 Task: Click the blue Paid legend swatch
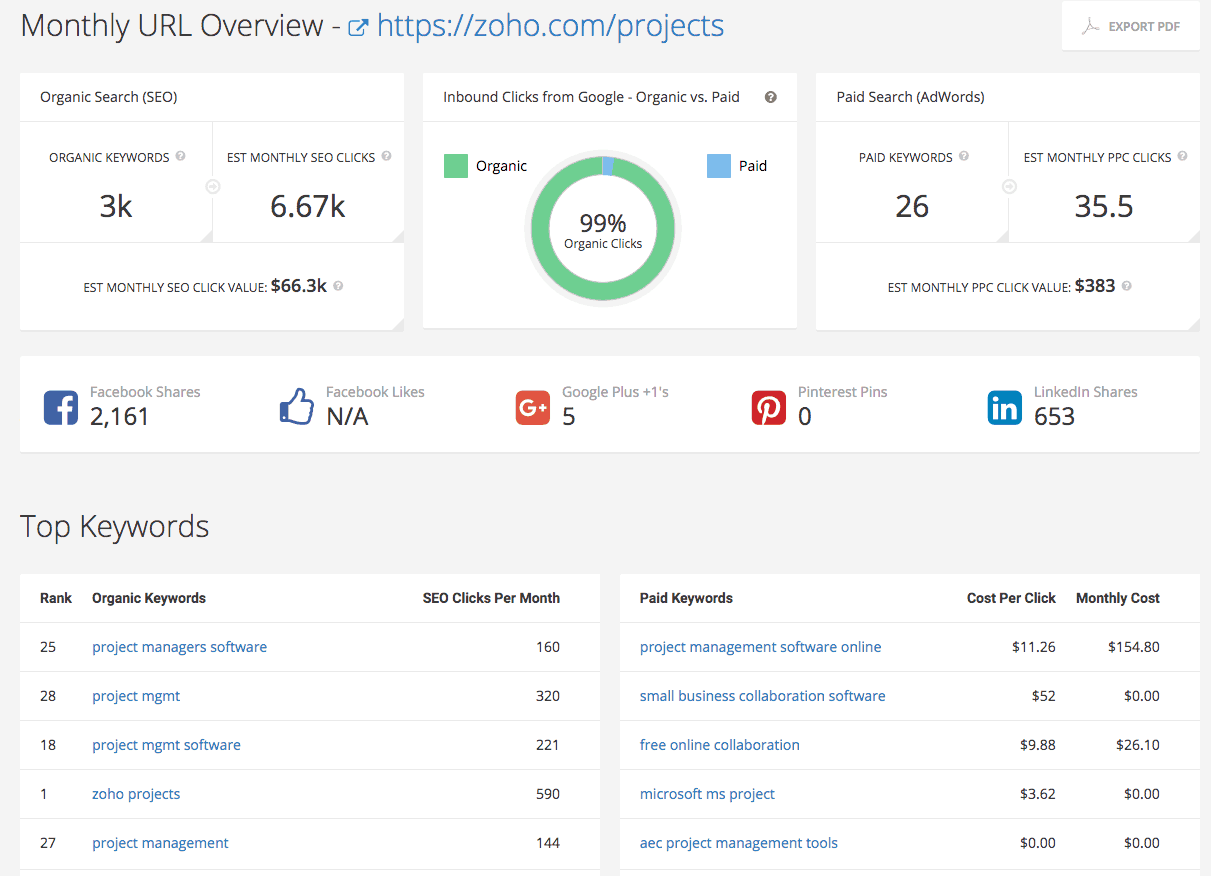719,166
